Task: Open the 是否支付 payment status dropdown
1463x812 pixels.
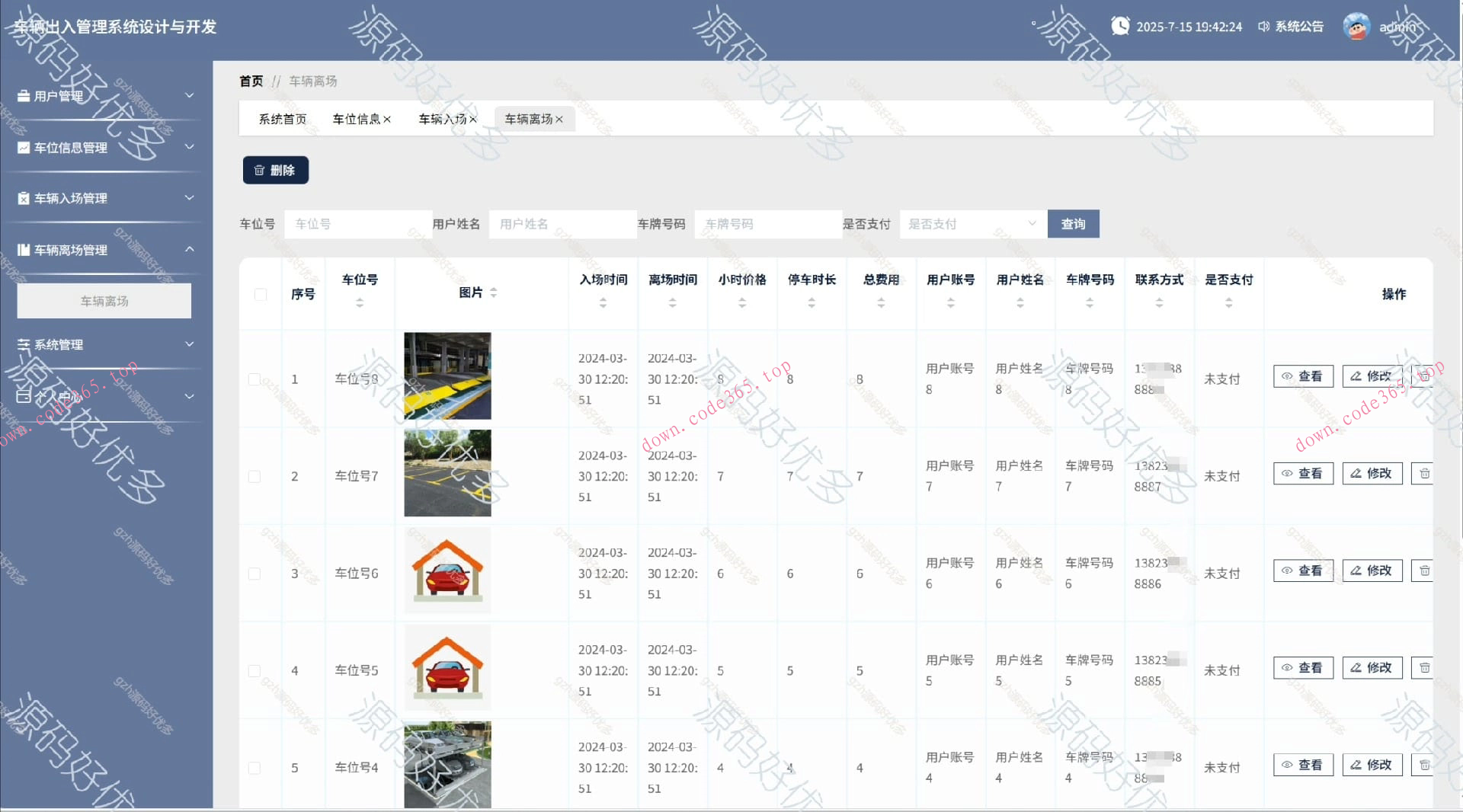Action: click(x=972, y=223)
